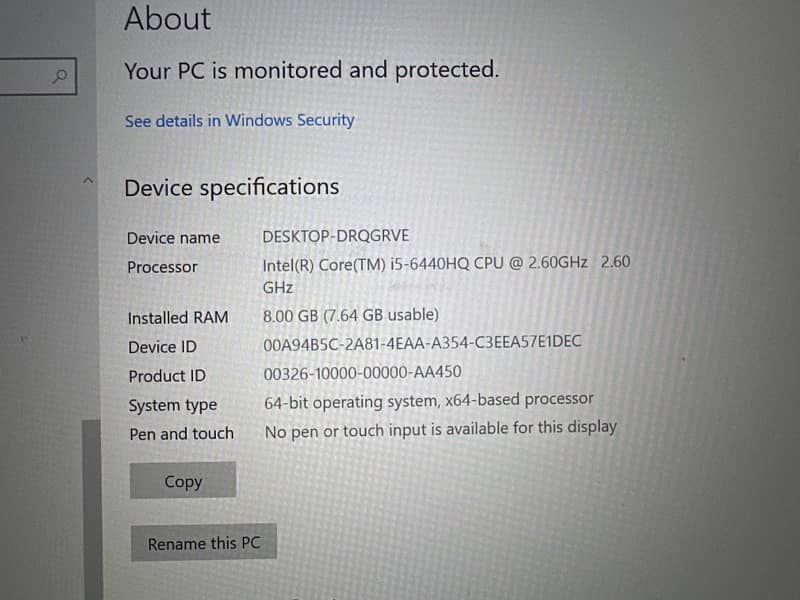Click the device name DESKTOP-DRQGRVE
Viewport: 800px width, 600px height.
(335, 237)
